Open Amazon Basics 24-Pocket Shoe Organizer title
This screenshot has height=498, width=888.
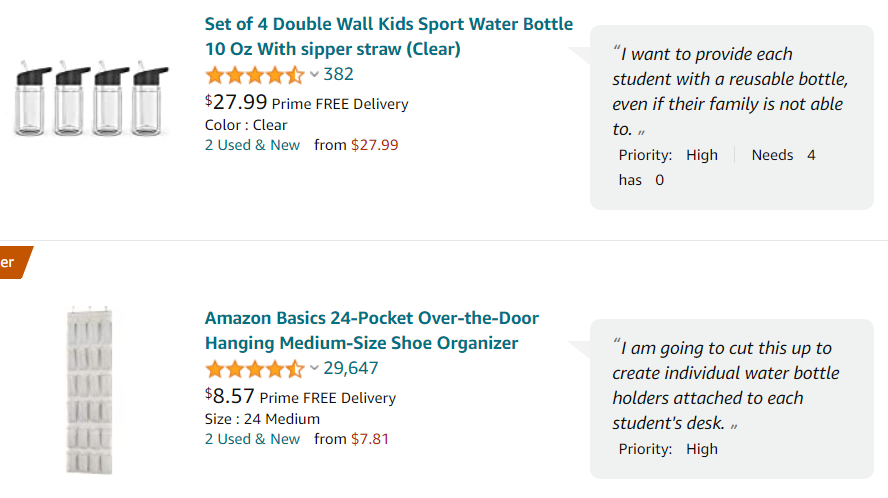tap(372, 330)
